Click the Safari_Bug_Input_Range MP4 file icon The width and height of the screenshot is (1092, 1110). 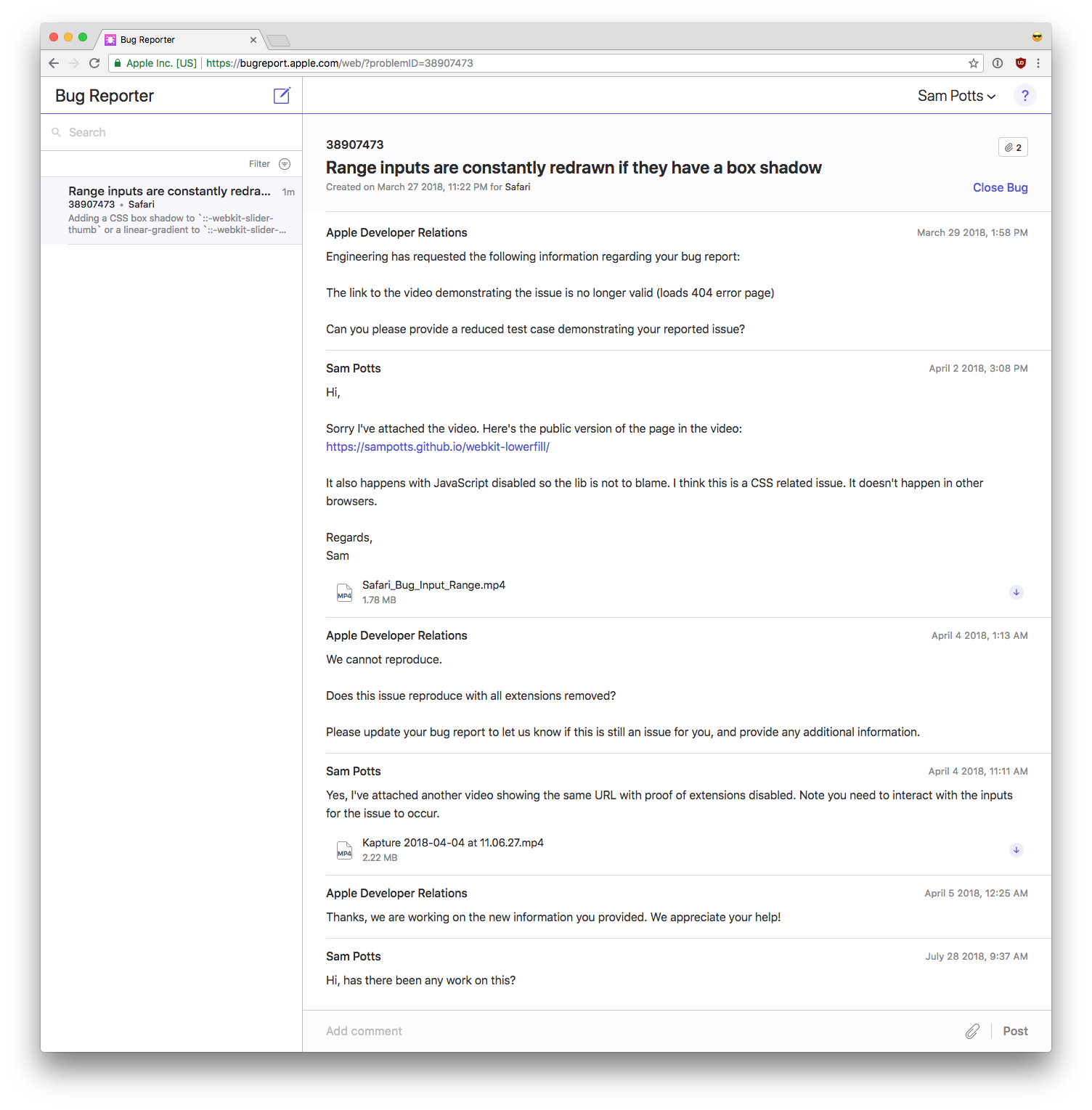tap(344, 593)
